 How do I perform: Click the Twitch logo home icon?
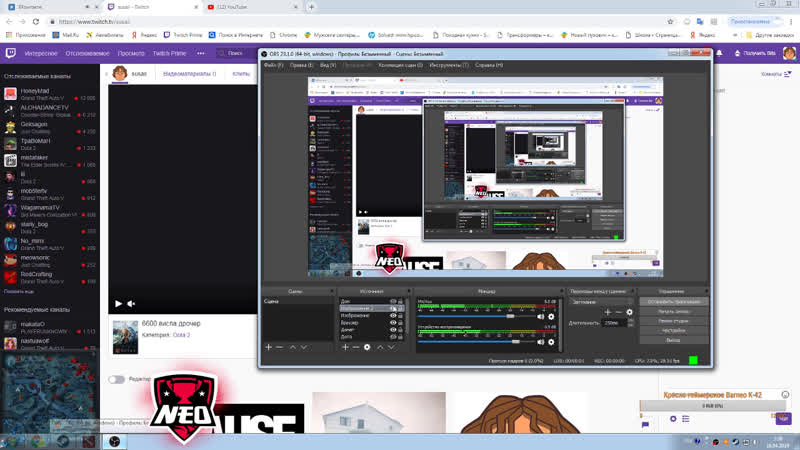[x=10, y=53]
